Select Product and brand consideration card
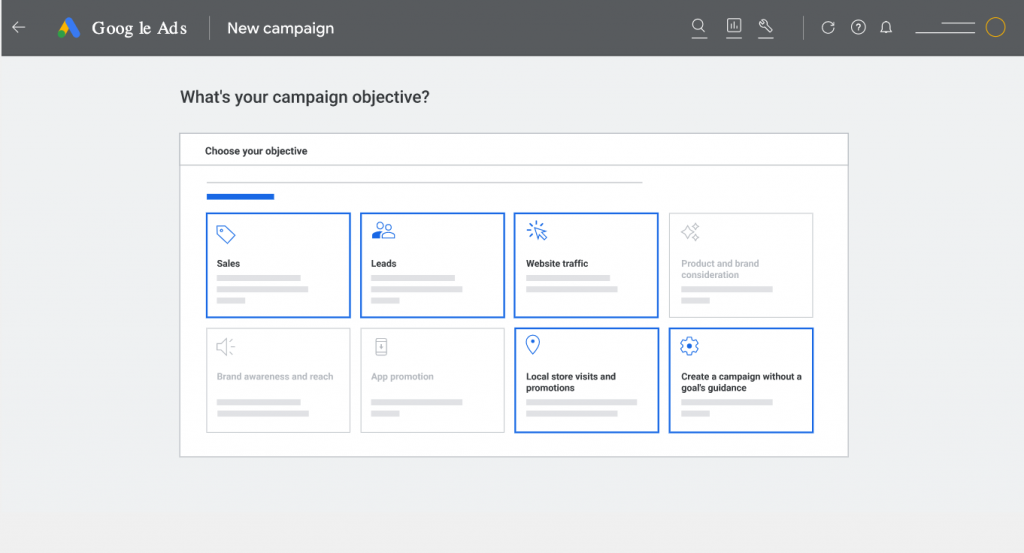The width and height of the screenshot is (1024, 553). (741, 265)
